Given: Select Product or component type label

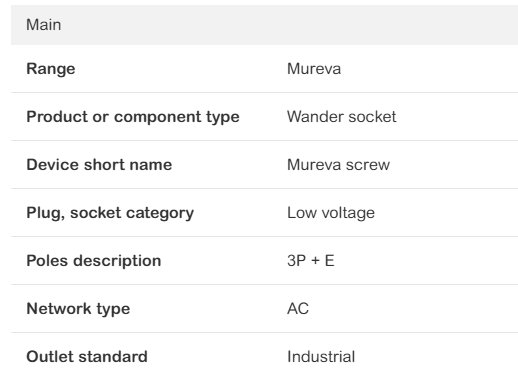Looking at the screenshot, I should pos(133,117).
